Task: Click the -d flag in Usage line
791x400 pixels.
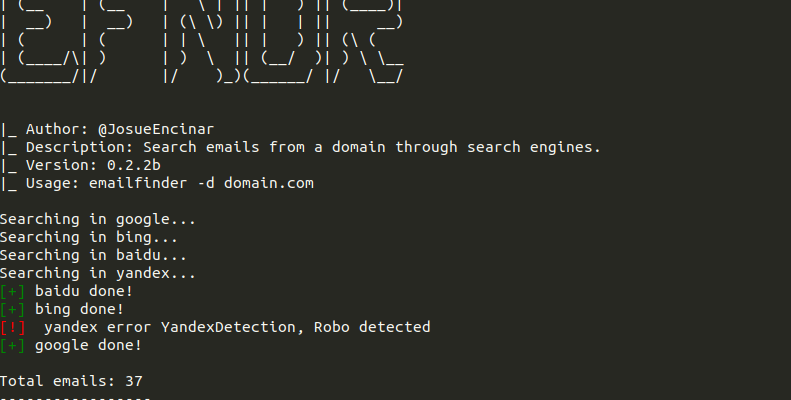Action: click(x=206, y=183)
